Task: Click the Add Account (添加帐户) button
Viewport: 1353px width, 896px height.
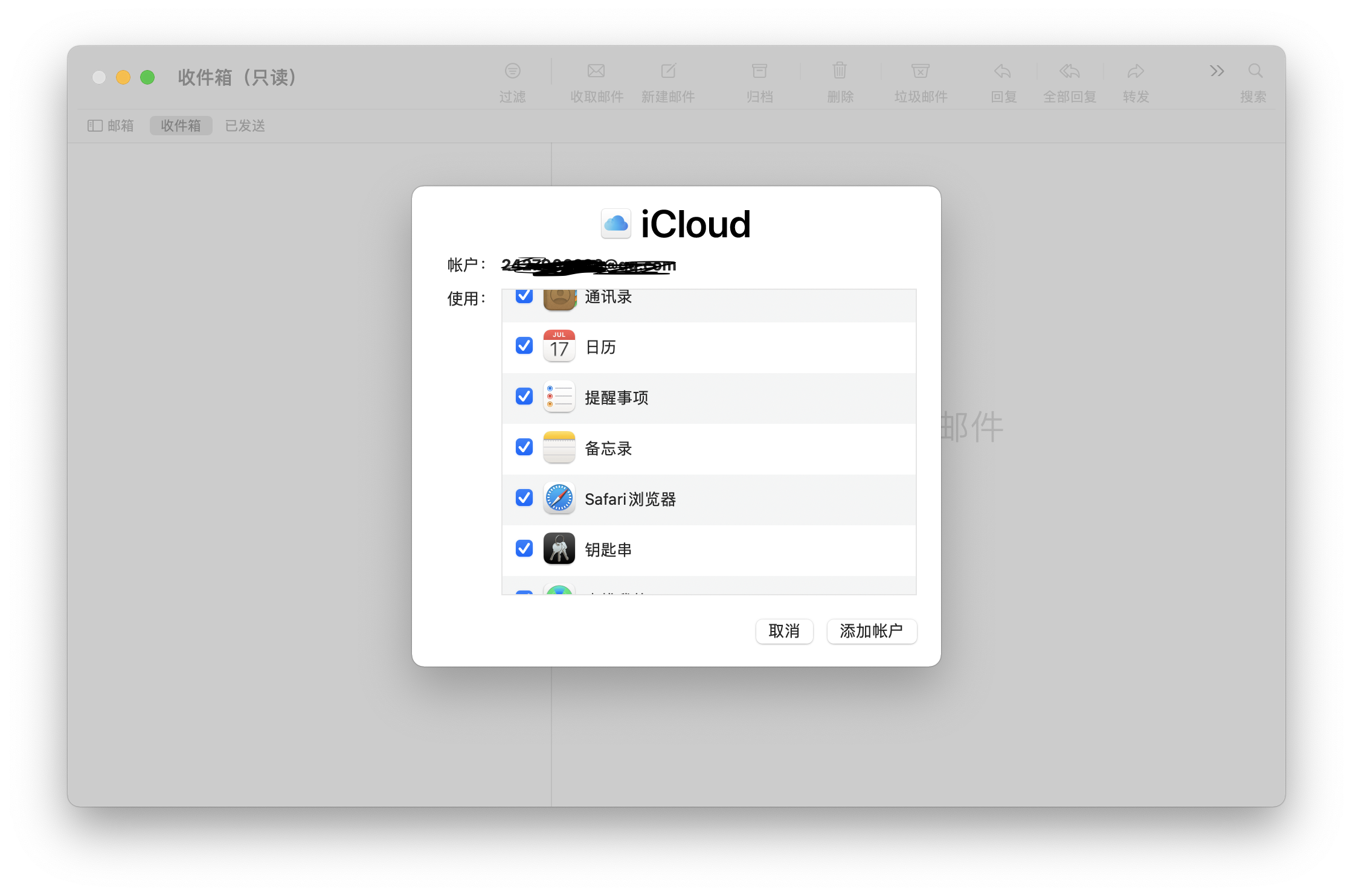Action: point(871,631)
